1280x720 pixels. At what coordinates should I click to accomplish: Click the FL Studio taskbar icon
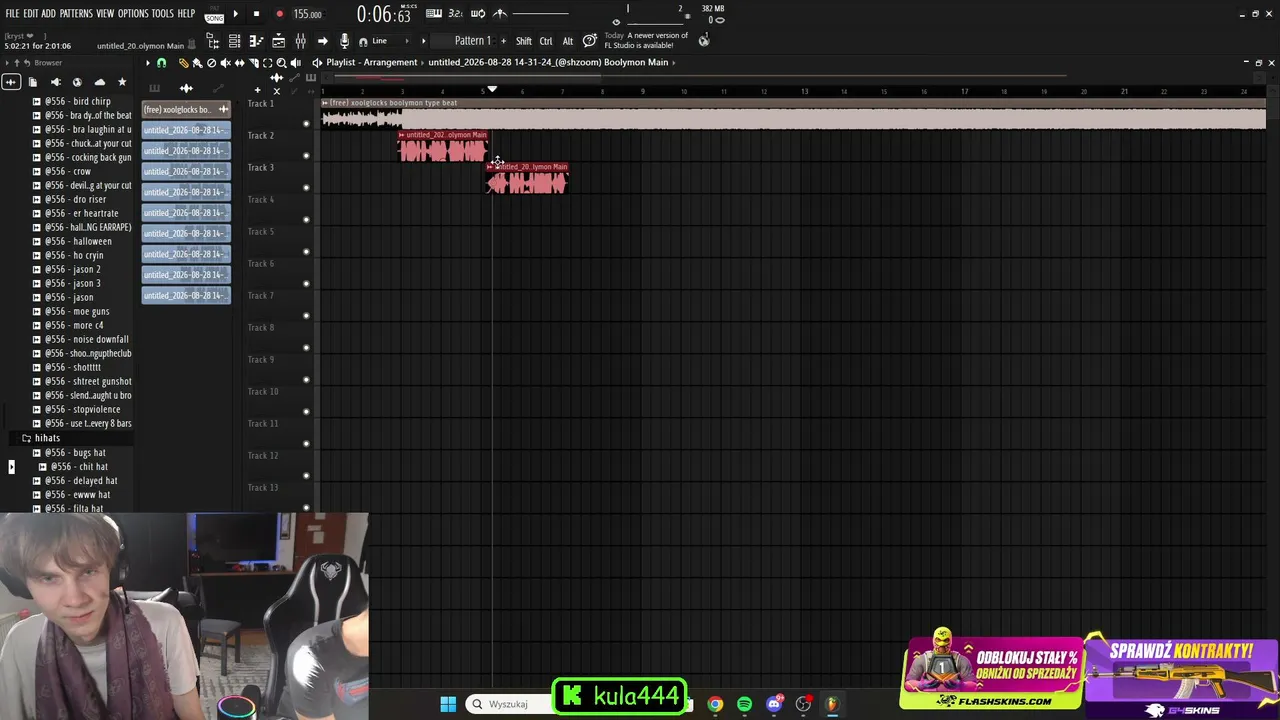pyautogui.click(x=832, y=704)
